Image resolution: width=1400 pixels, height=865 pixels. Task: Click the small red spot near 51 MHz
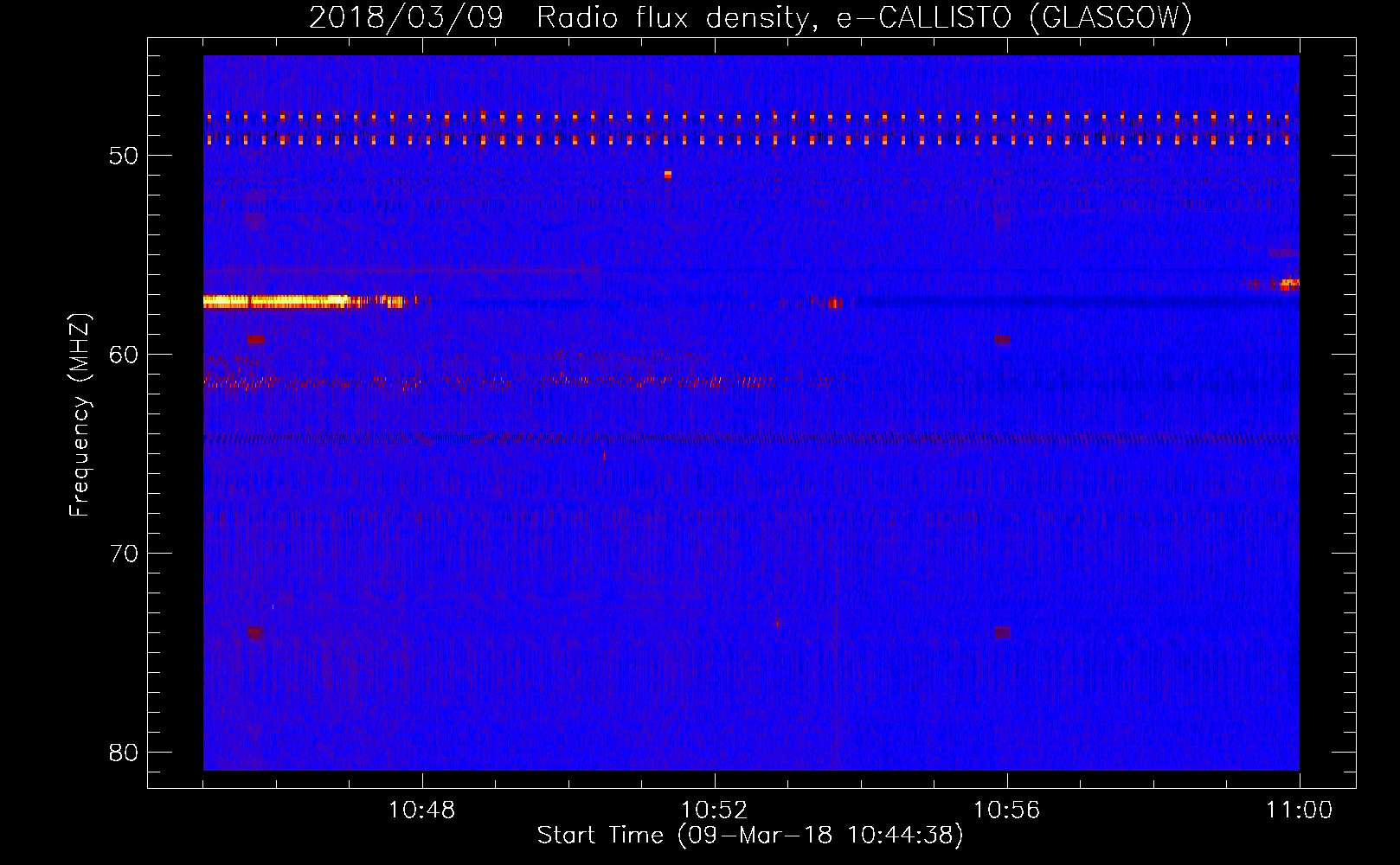point(667,175)
